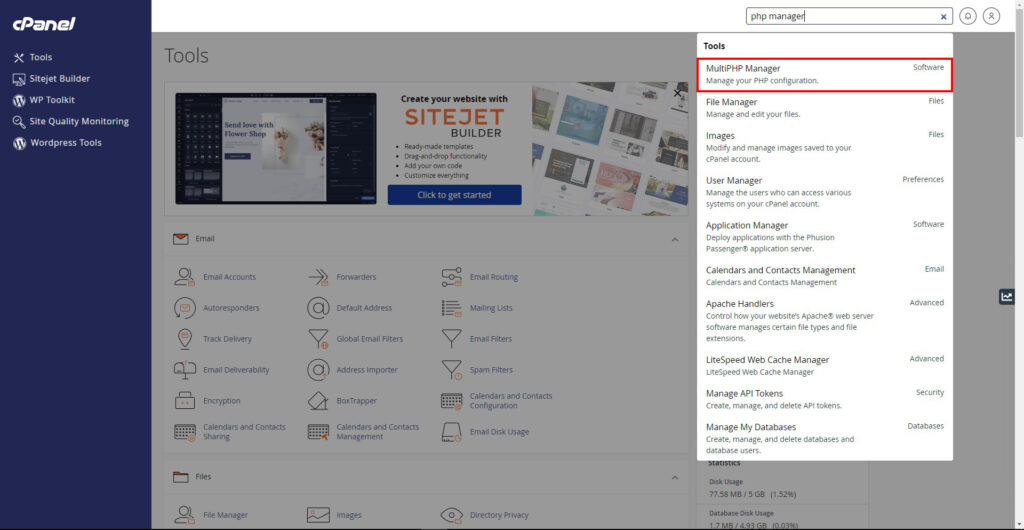Select Apache Handlers search result
This screenshot has width=1024, height=530.
tap(825, 321)
